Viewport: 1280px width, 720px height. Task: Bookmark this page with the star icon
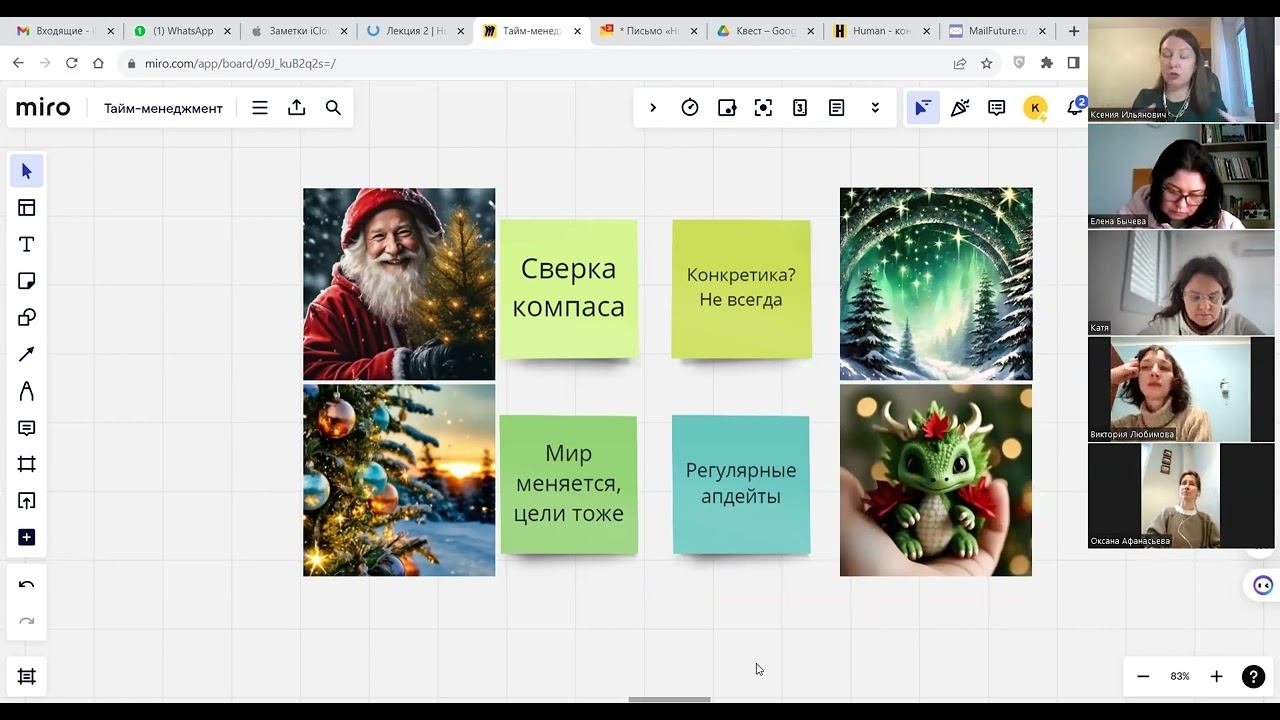pyautogui.click(x=987, y=63)
